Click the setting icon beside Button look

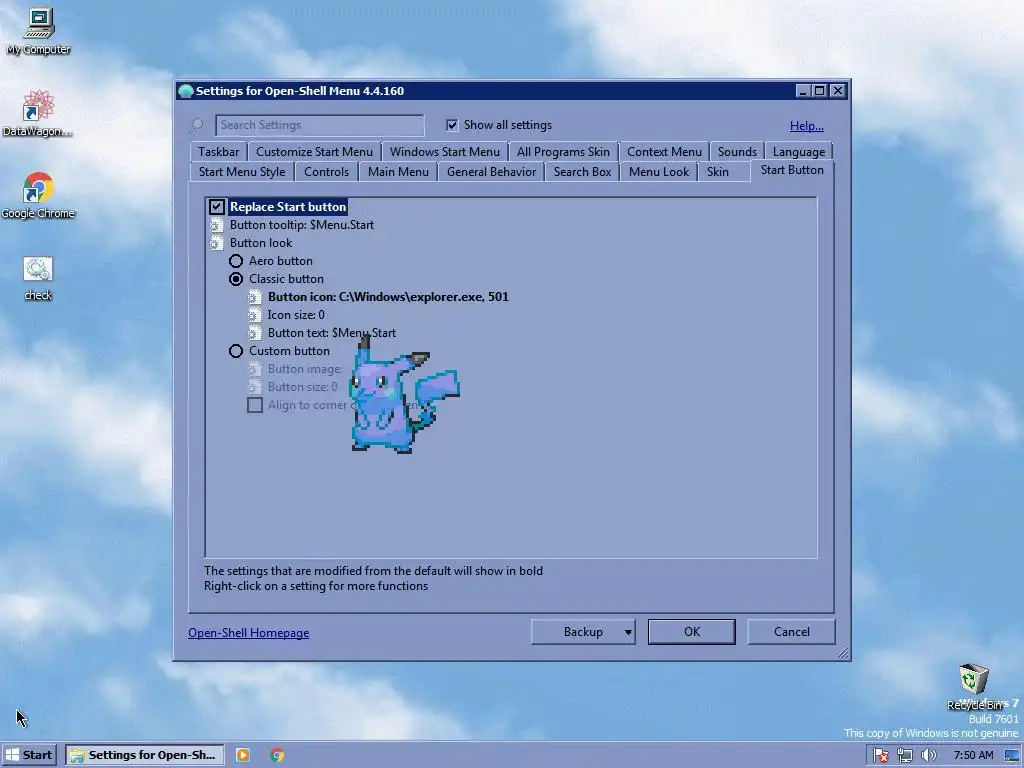[217, 243]
